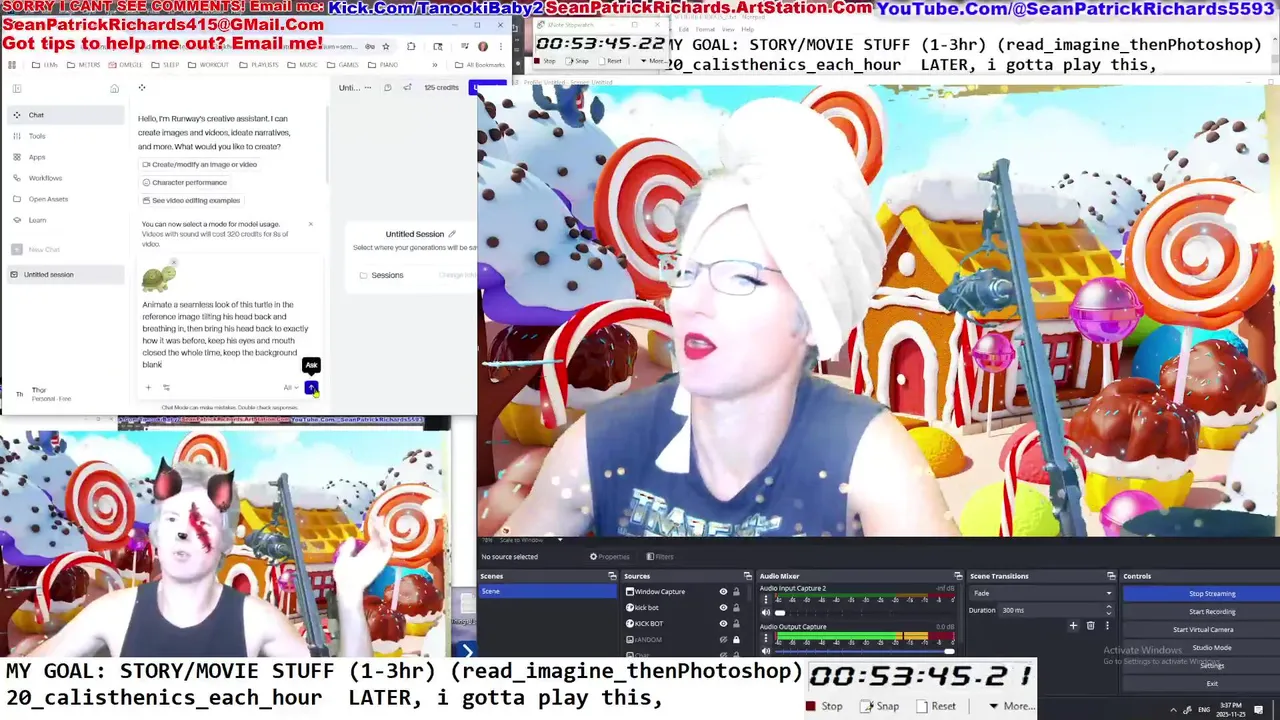Screen dimensions: 1280x720
Task: Open the MUSIC bookmarks folder
Action: [x=302, y=65]
